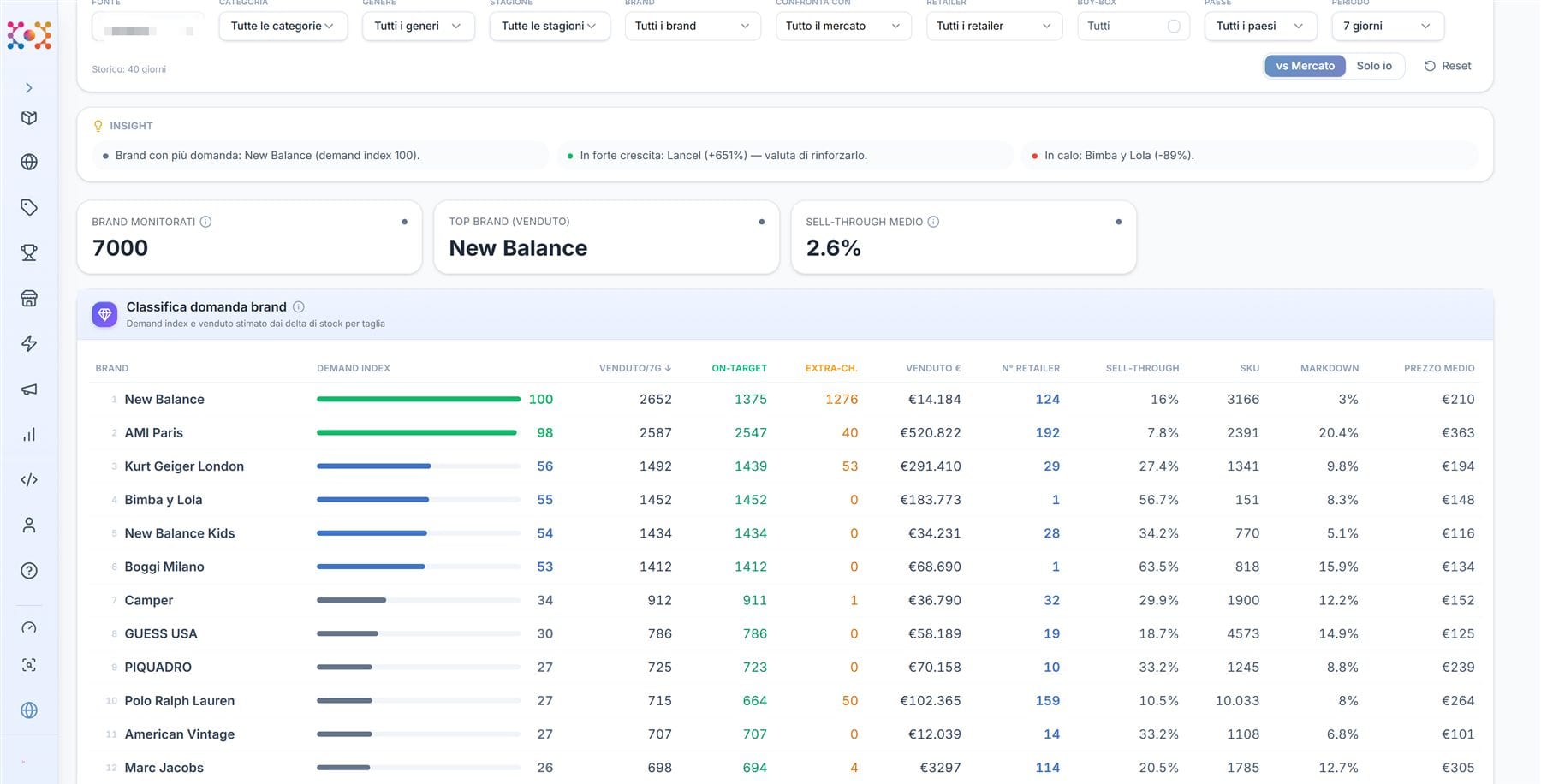Open the Tutti i retailer dropdown
This screenshot has width=1541, height=784.
(994, 26)
